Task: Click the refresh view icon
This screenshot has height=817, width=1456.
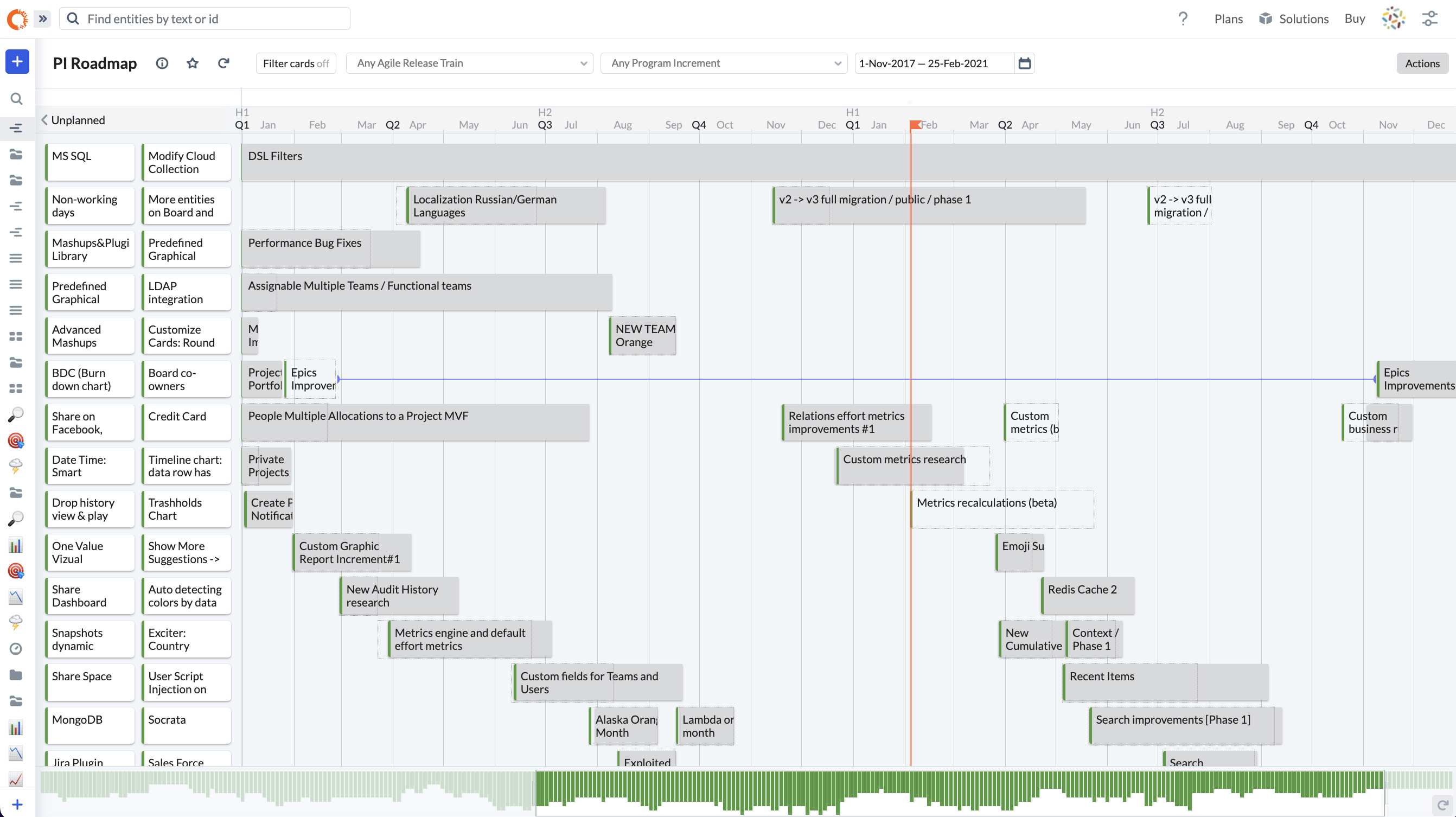Action: (224, 63)
